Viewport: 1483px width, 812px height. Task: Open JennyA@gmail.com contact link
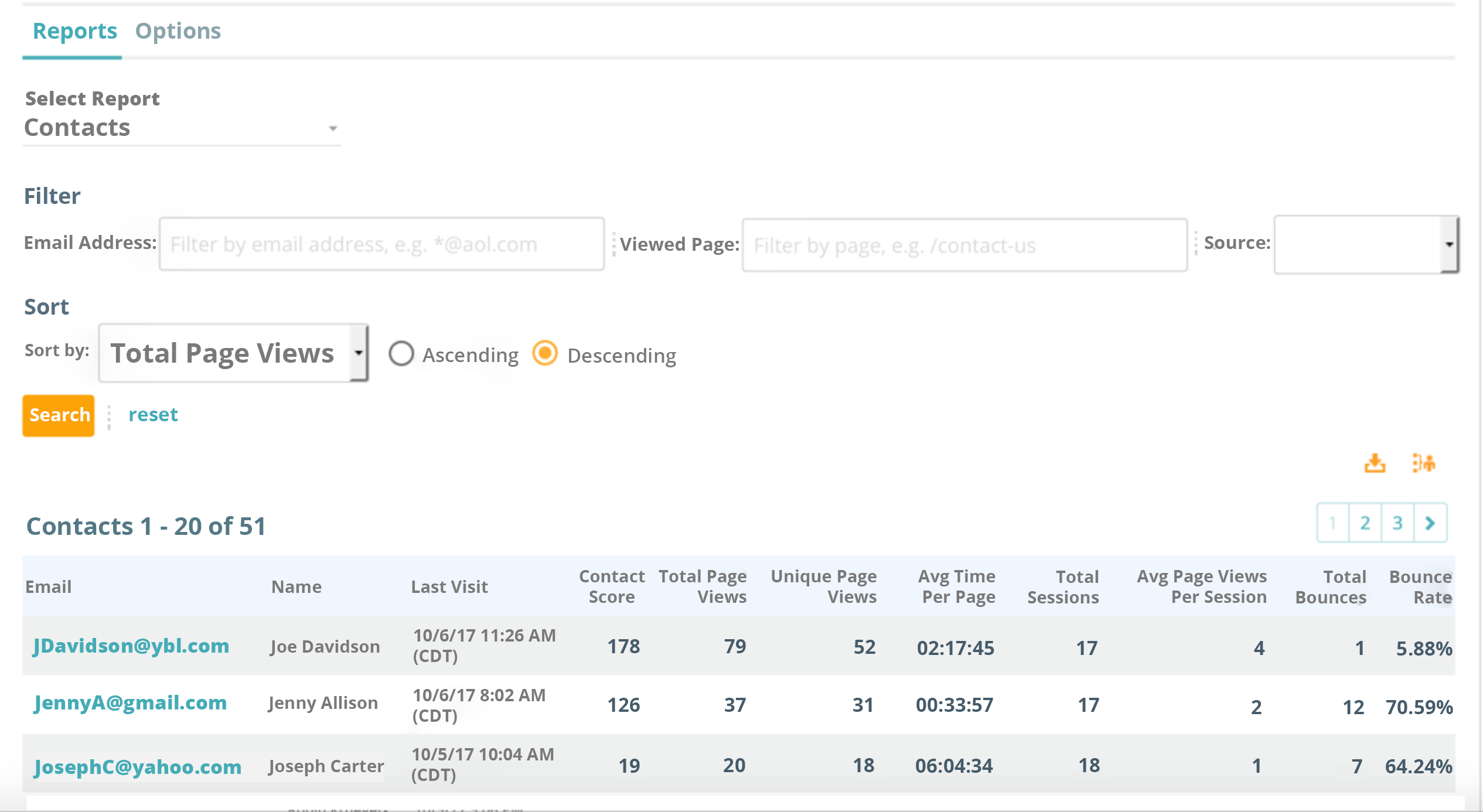tap(130, 702)
